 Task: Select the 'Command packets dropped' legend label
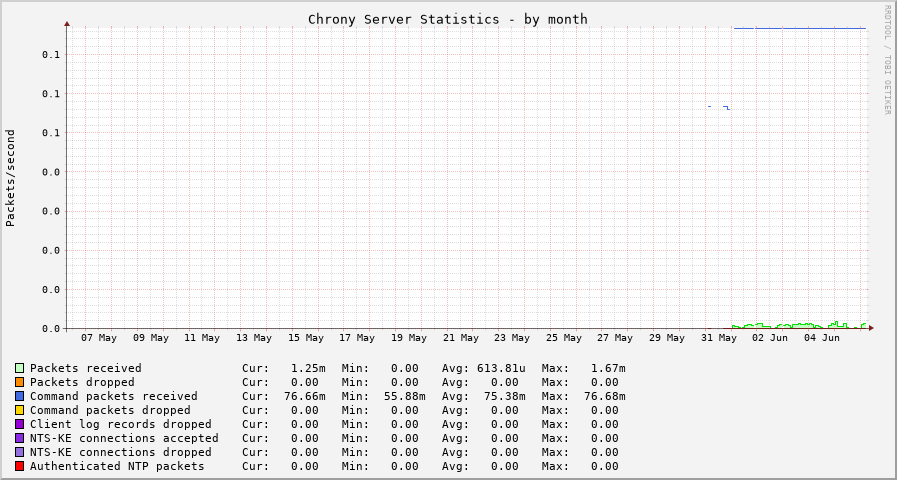[110, 410]
